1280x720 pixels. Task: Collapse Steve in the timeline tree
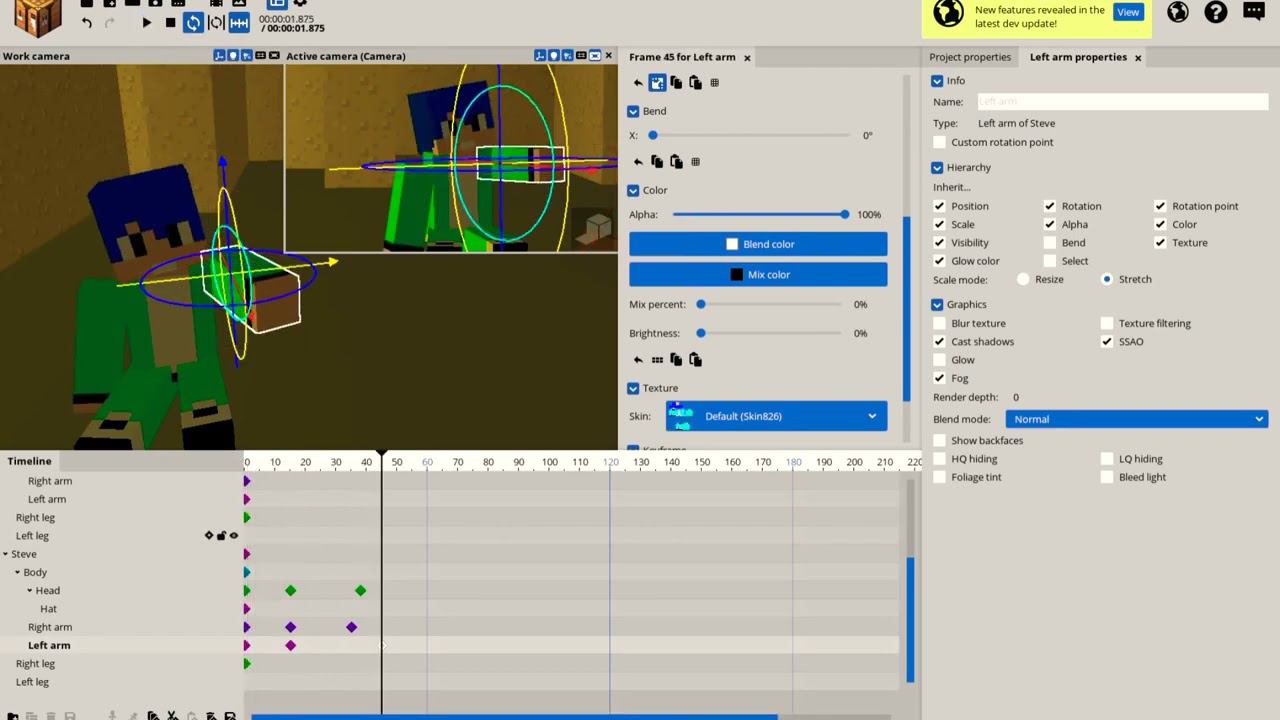click(x=5, y=554)
